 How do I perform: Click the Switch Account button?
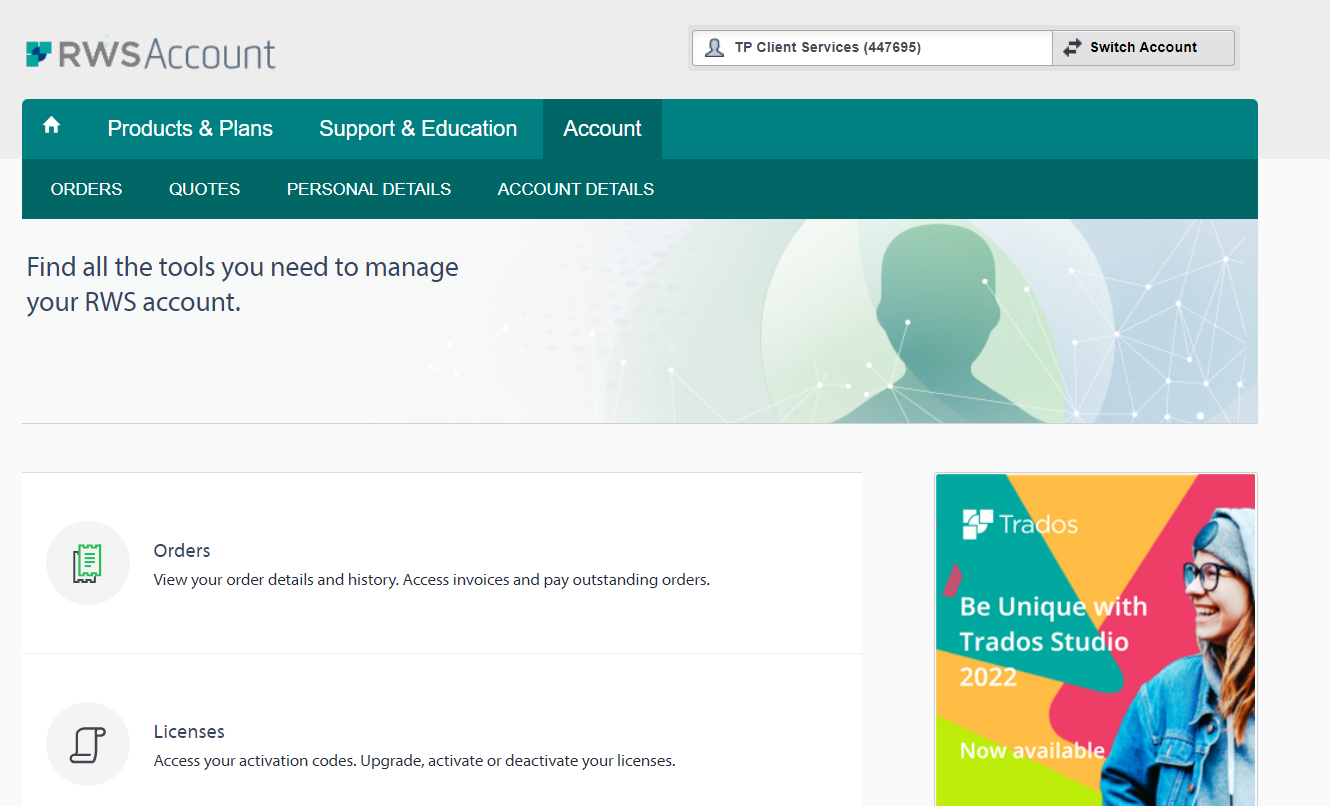coord(1143,48)
